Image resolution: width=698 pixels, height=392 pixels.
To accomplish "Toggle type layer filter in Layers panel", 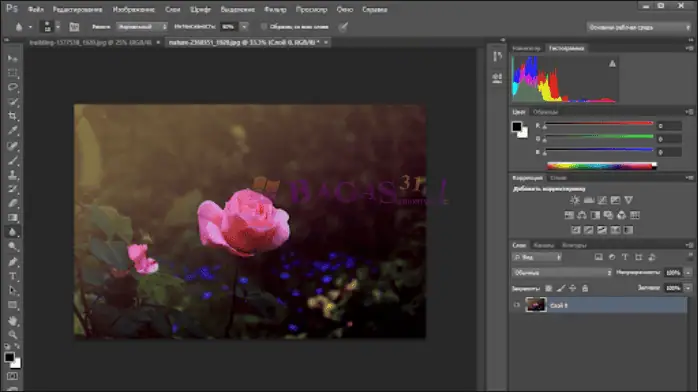I will [625, 257].
